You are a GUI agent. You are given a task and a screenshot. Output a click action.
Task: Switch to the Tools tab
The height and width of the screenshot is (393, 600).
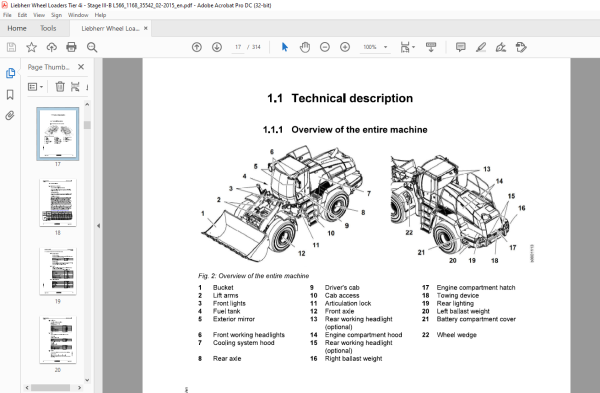48,28
